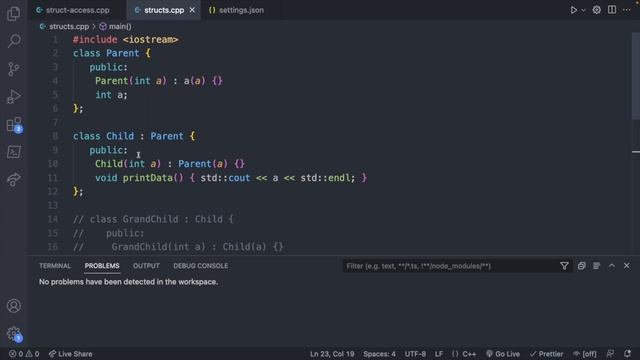This screenshot has height=360, width=640.
Task: Switch to settings.json tab
Action: [x=236, y=10]
